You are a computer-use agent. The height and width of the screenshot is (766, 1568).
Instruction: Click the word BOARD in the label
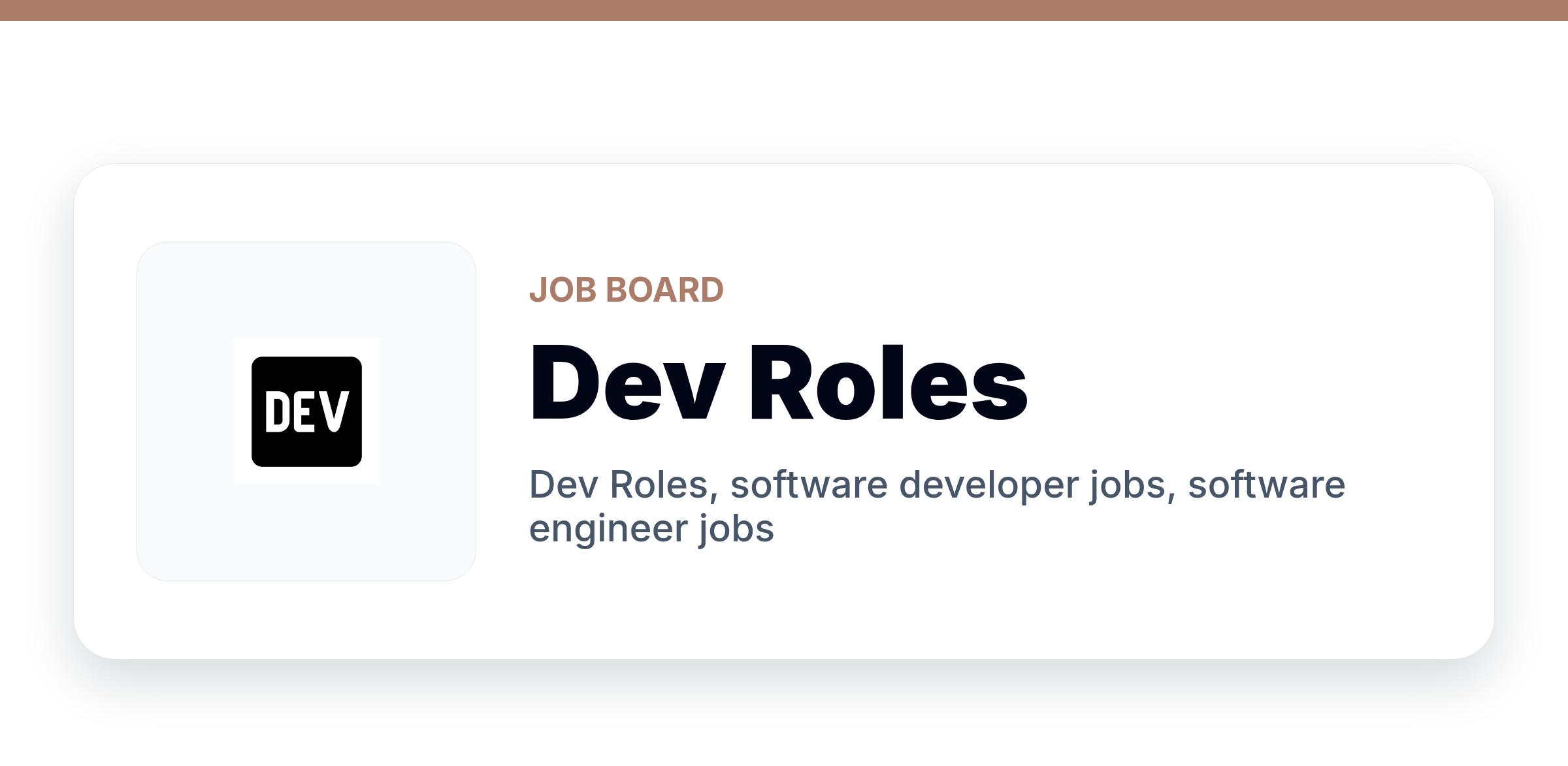point(665,290)
